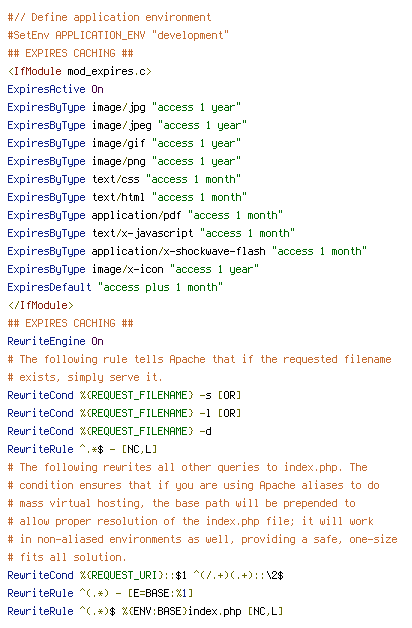Click the ExpiresActive On directive
412x628 pixels.
coord(55,89)
